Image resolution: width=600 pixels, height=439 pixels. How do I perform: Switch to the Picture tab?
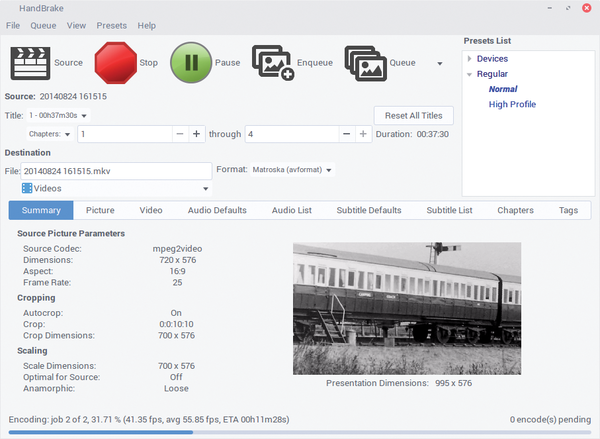pos(100,210)
